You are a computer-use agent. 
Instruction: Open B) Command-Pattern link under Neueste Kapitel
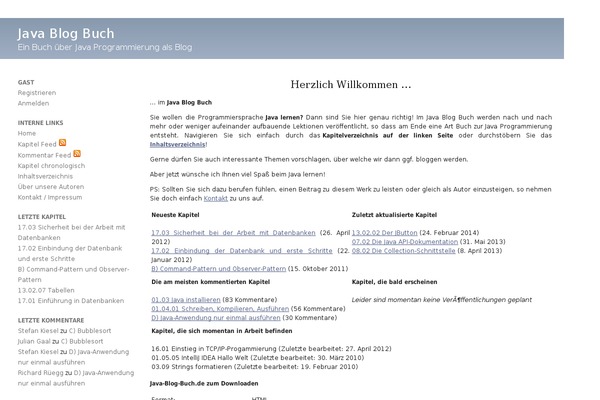pos(218,269)
